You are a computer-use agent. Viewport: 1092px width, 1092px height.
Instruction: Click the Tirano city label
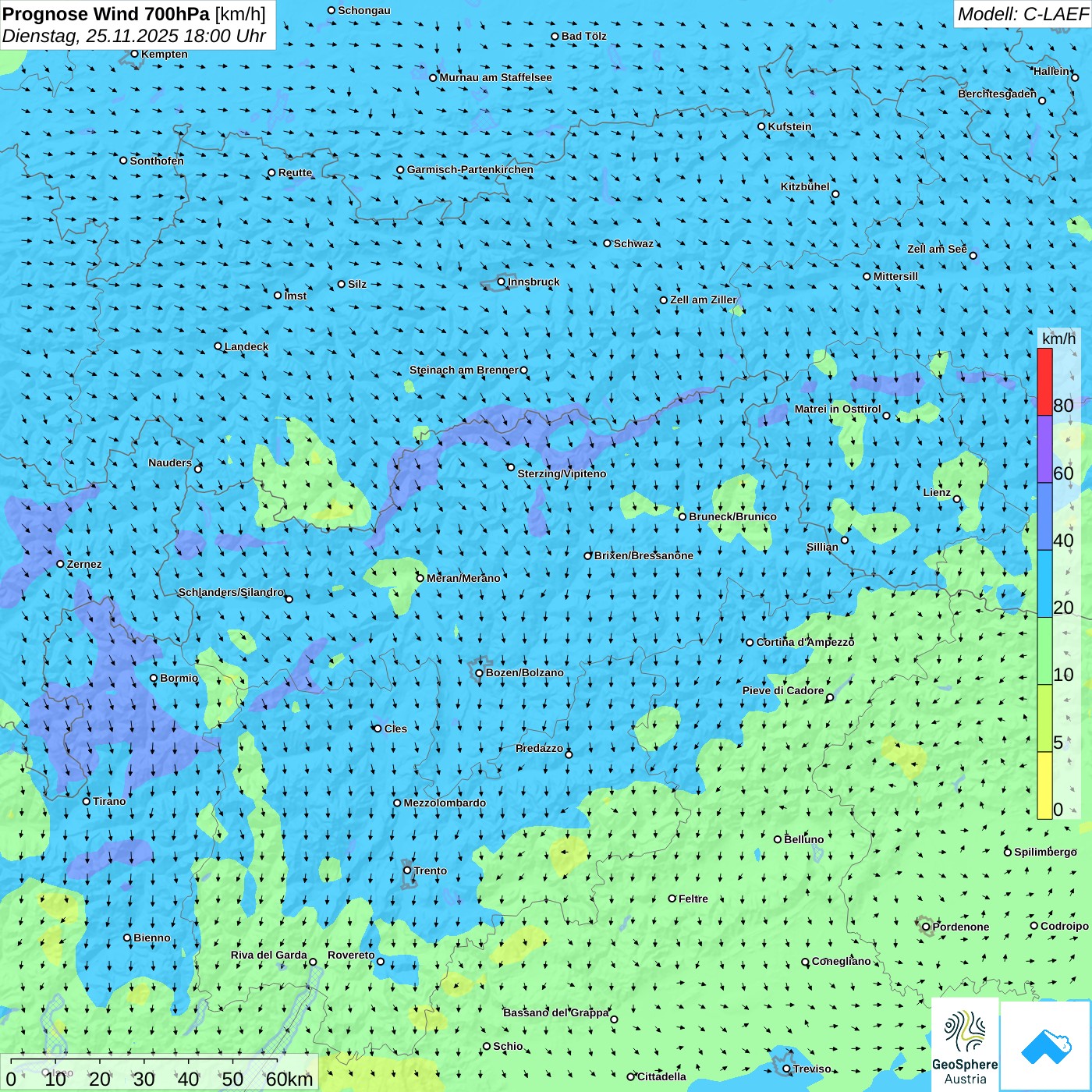pyautogui.click(x=109, y=801)
